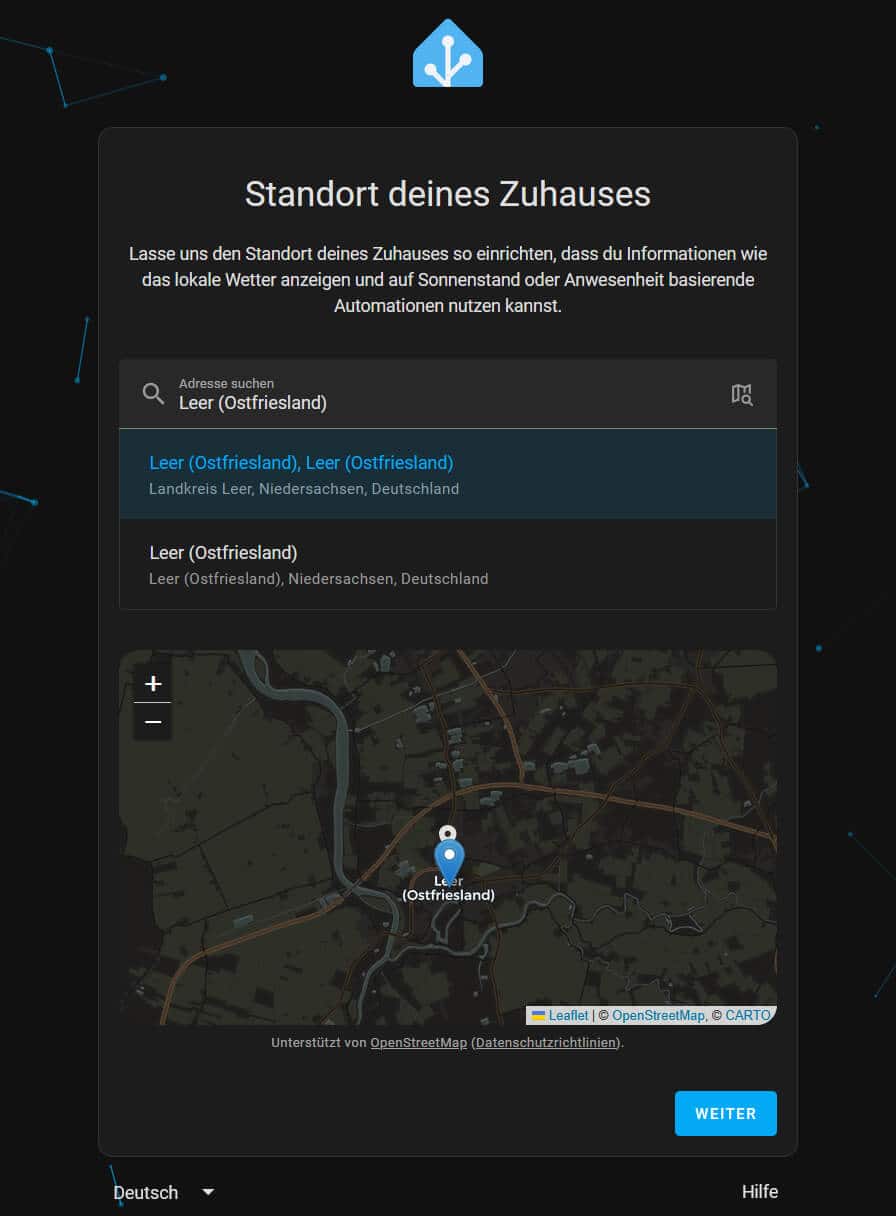Click the Home Assistant logo

pyautogui.click(x=448, y=53)
